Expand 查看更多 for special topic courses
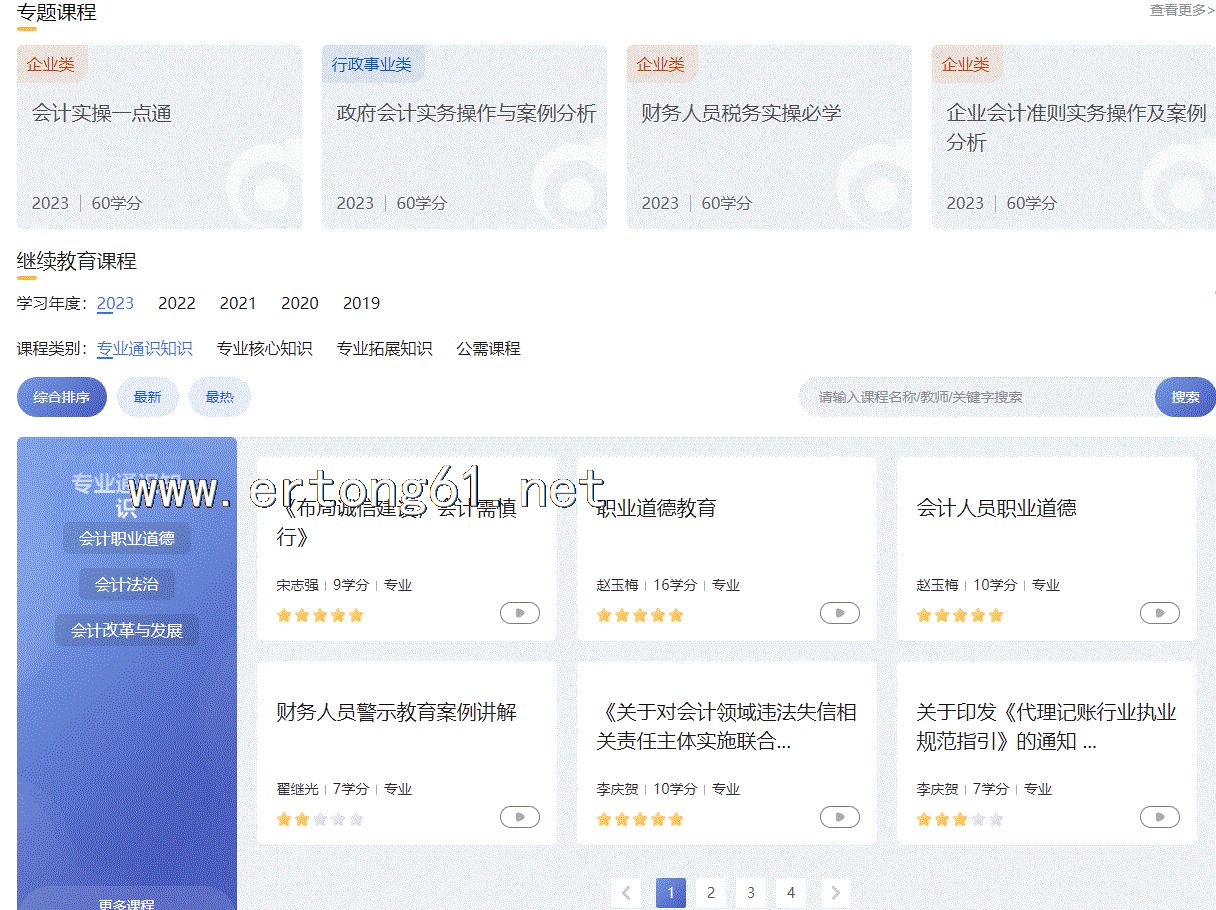The image size is (1216, 910). (x=1181, y=10)
